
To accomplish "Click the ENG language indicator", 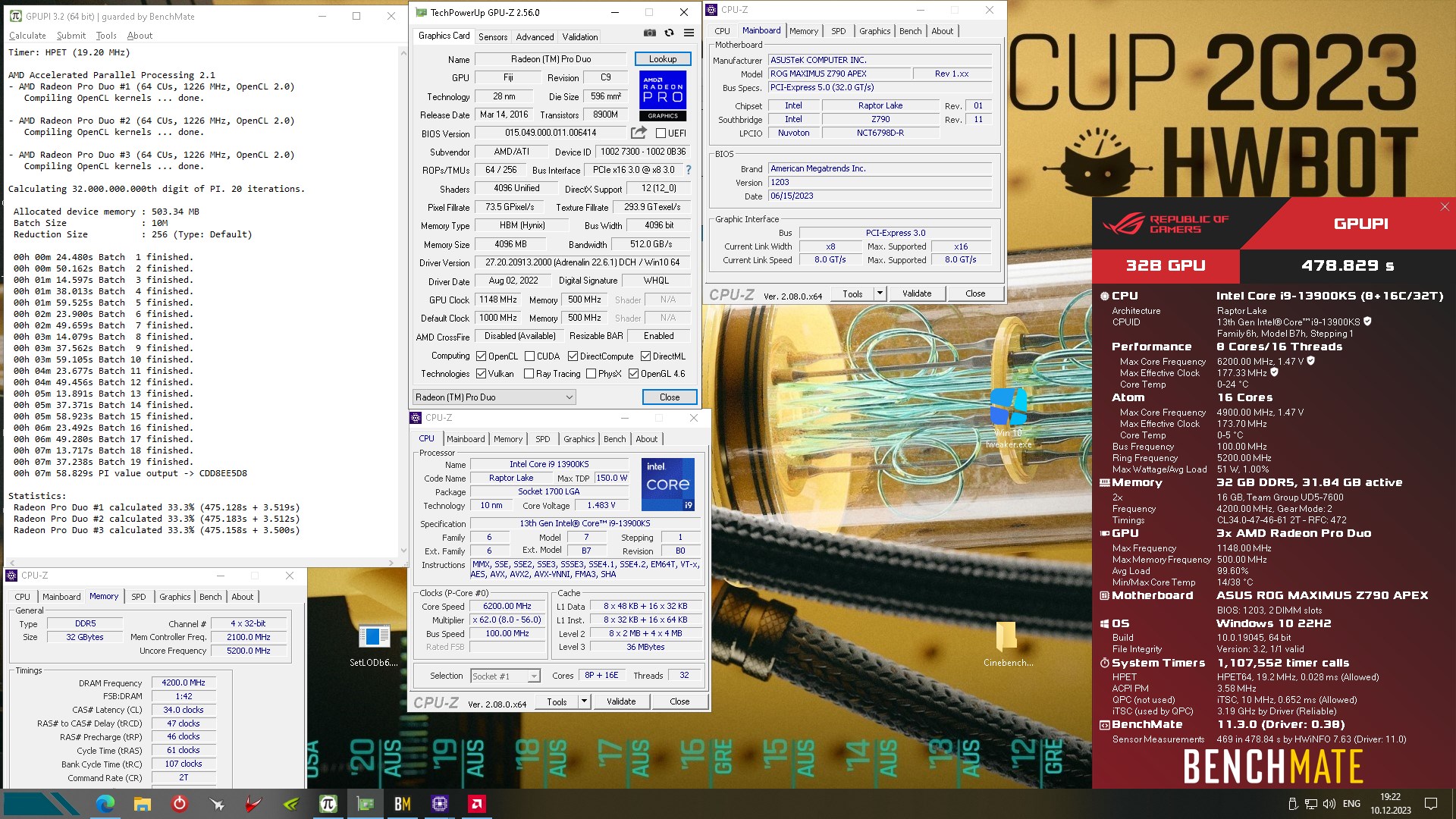I will coord(1351,804).
